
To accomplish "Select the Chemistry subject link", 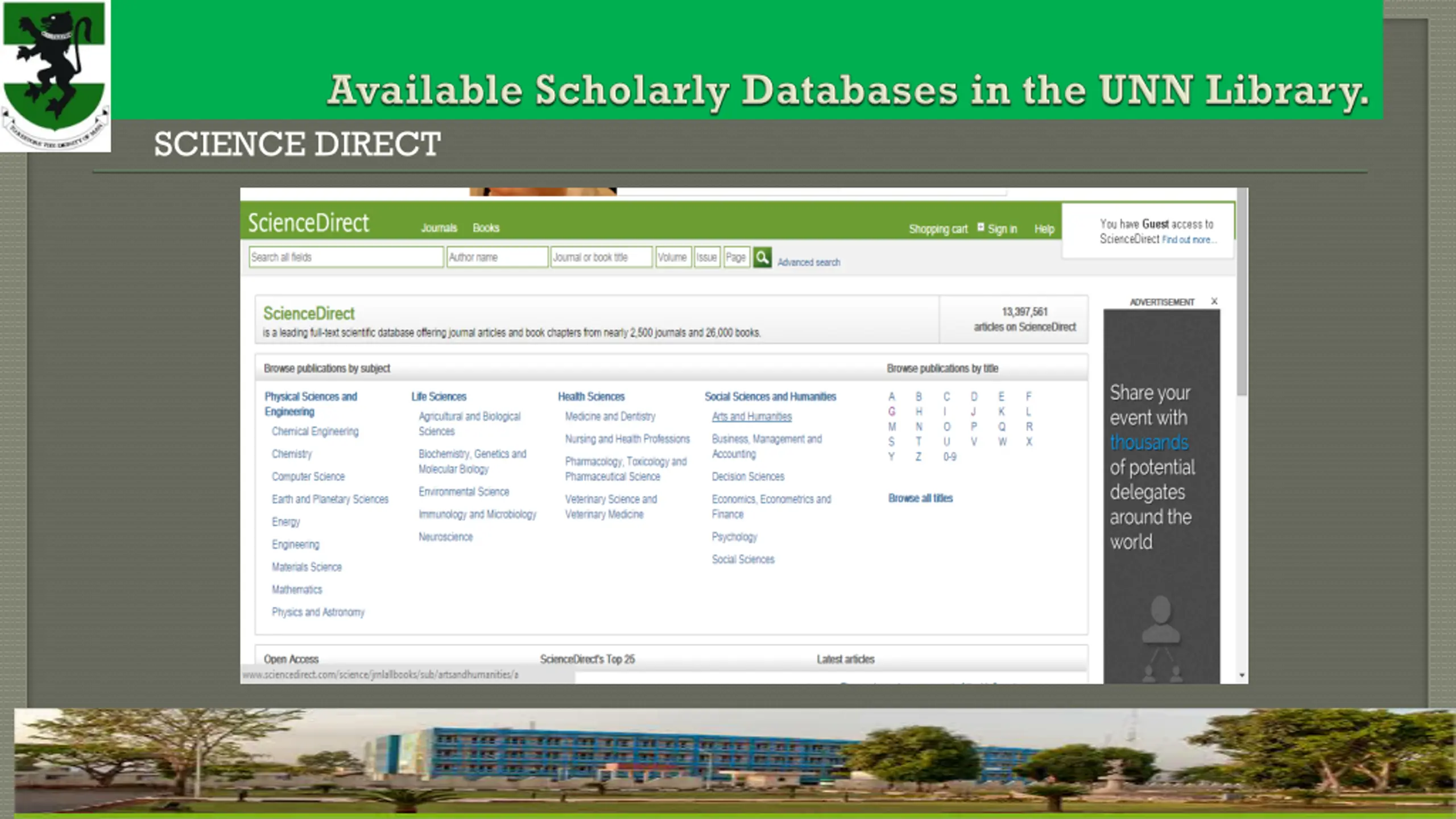I will (292, 454).
